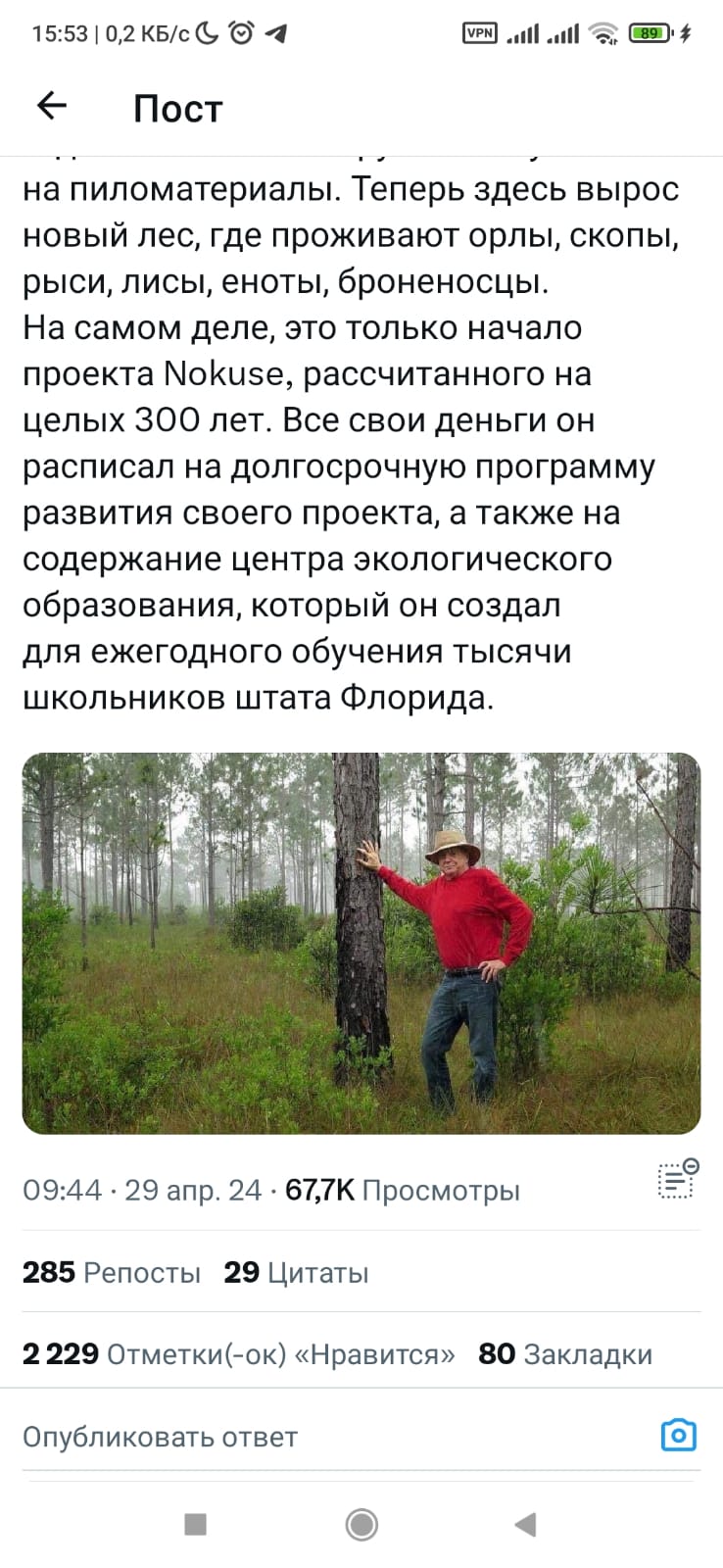Tap the camera icon in reply bar
723x1568 pixels.
tap(679, 1436)
